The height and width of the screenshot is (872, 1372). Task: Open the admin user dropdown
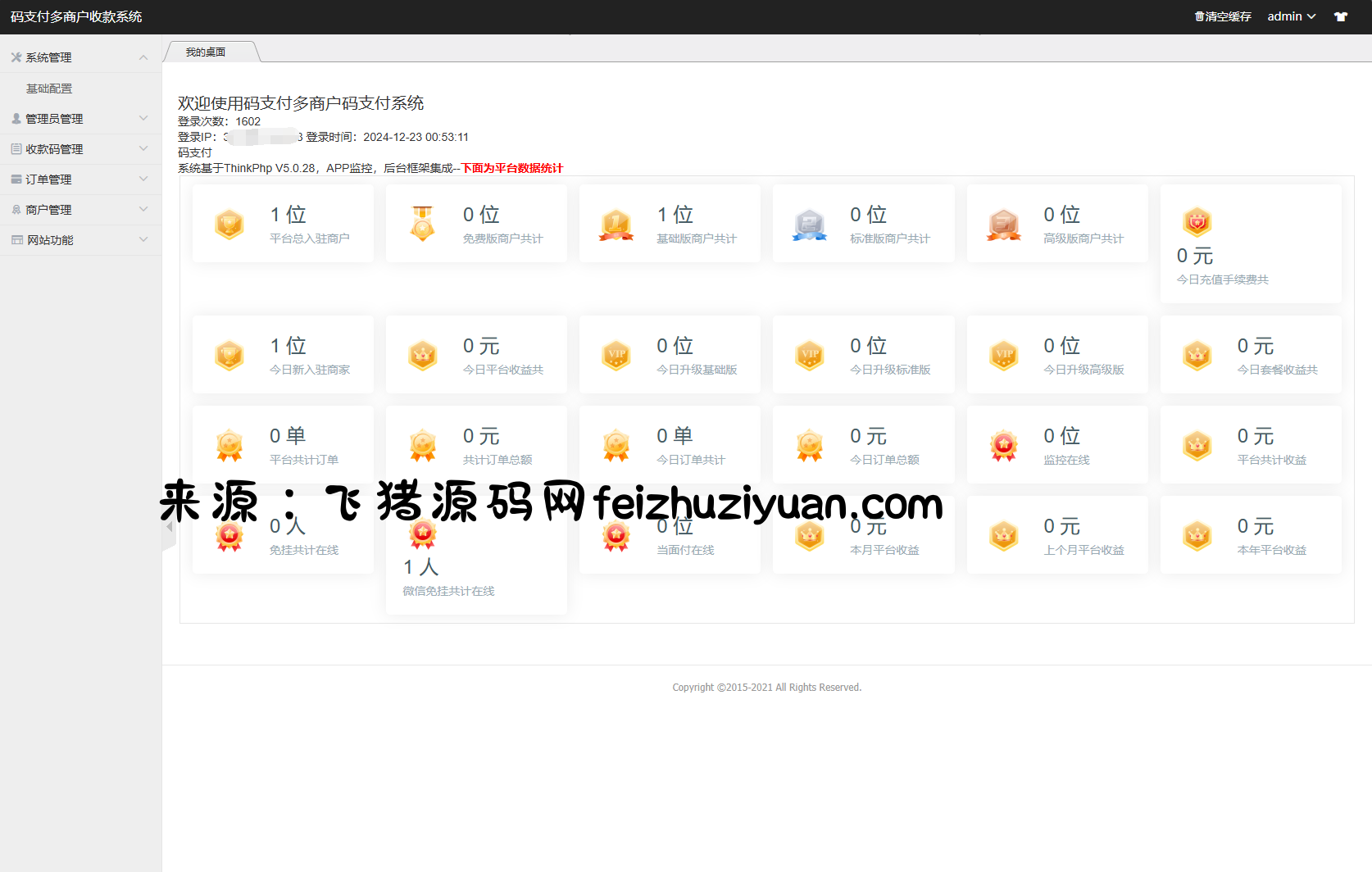point(1291,16)
